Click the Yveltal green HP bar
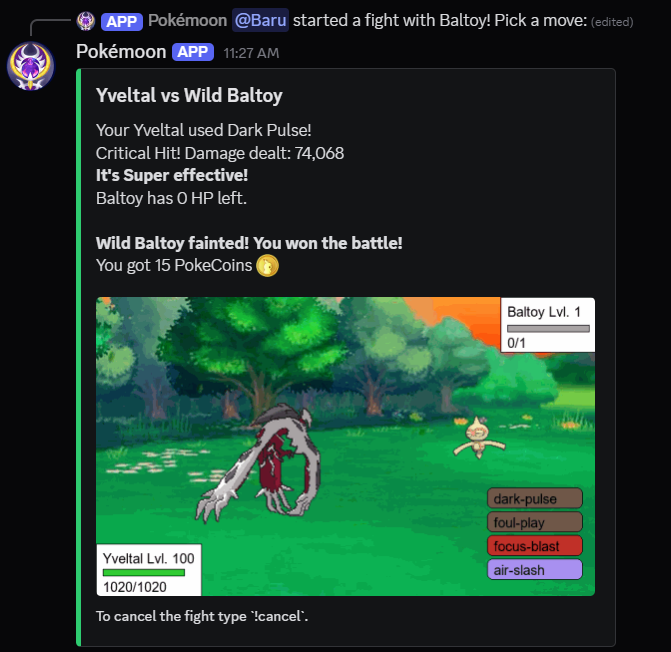Viewport: 671px width, 652px height. [x=144, y=572]
